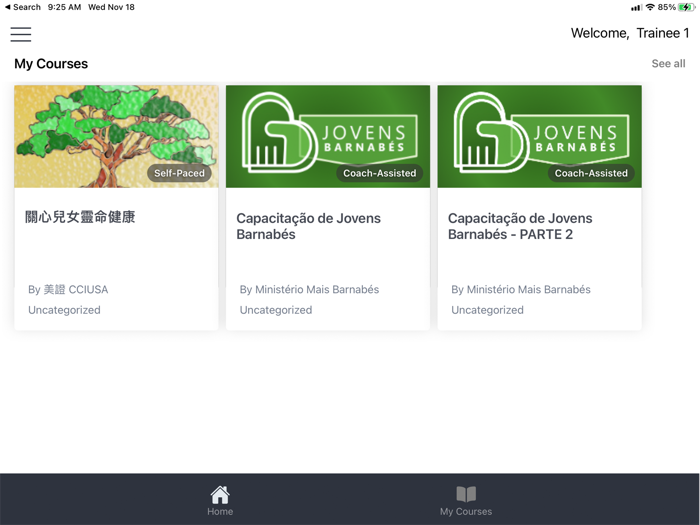Switch to Home tab label
The height and width of the screenshot is (525, 700).
tap(220, 512)
